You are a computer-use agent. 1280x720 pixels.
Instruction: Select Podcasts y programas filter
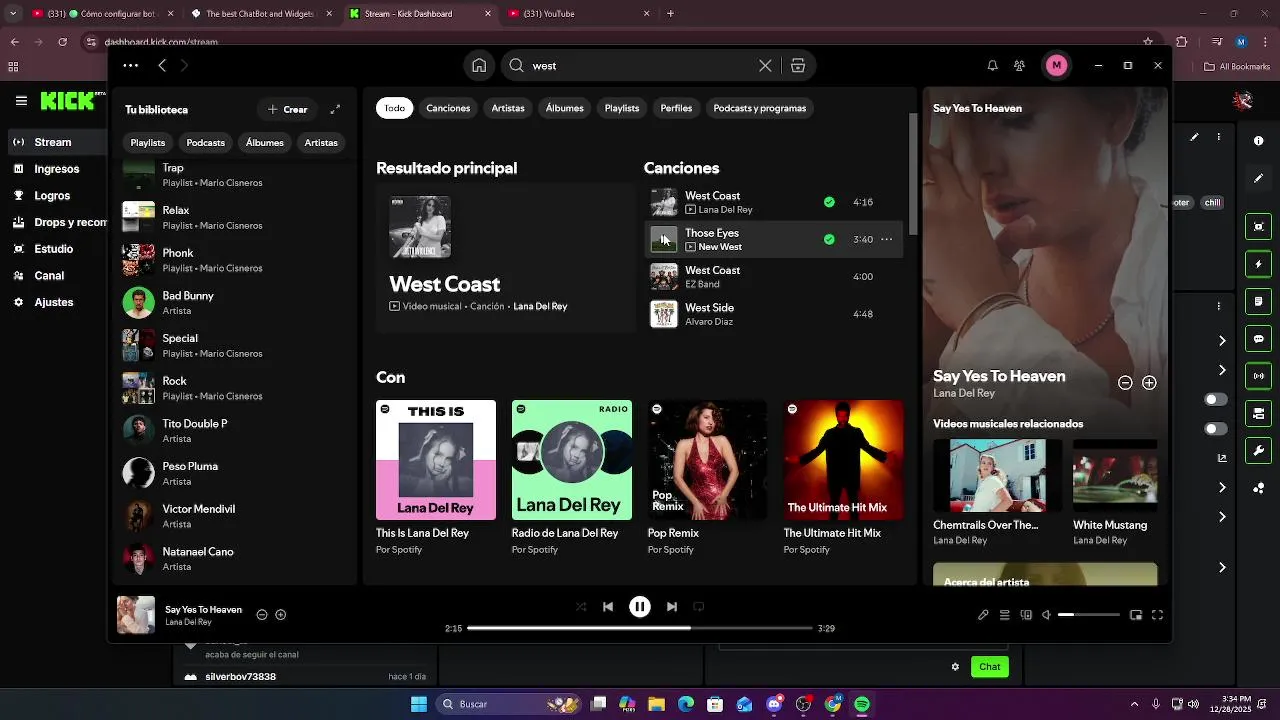pyautogui.click(x=760, y=108)
